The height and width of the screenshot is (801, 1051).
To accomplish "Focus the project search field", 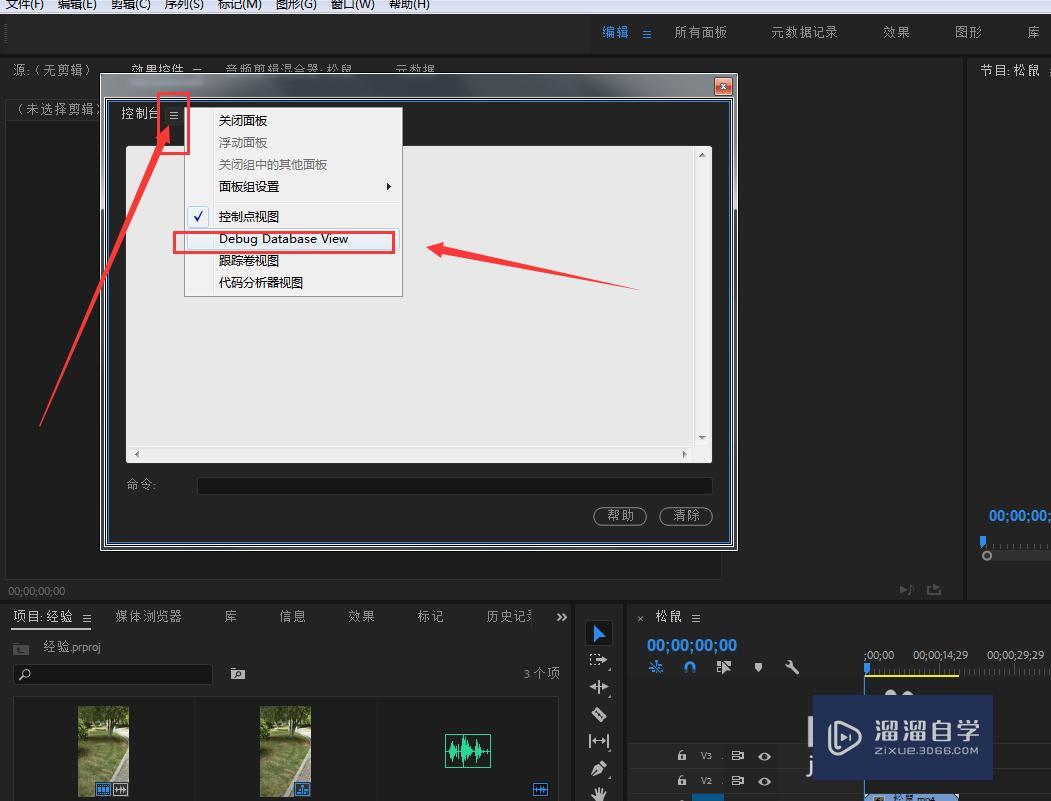I will (x=113, y=674).
